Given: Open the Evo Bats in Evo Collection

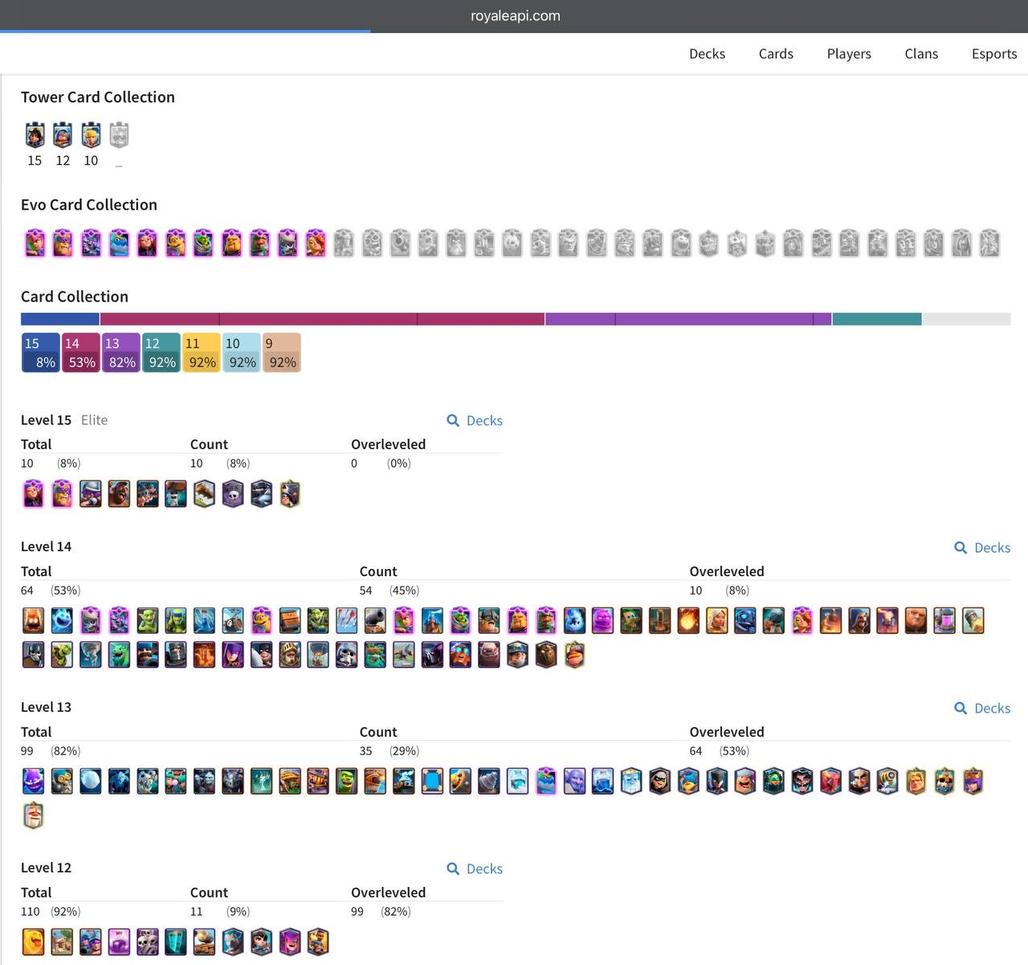Looking at the screenshot, I should point(91,243).
